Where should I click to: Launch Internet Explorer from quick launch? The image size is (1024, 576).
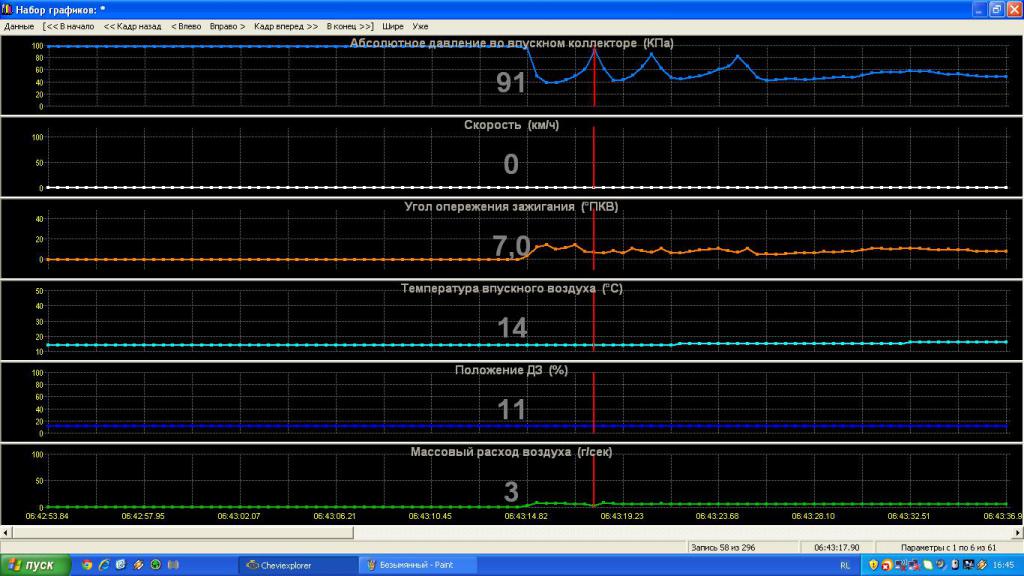click(x=104, y=565)
